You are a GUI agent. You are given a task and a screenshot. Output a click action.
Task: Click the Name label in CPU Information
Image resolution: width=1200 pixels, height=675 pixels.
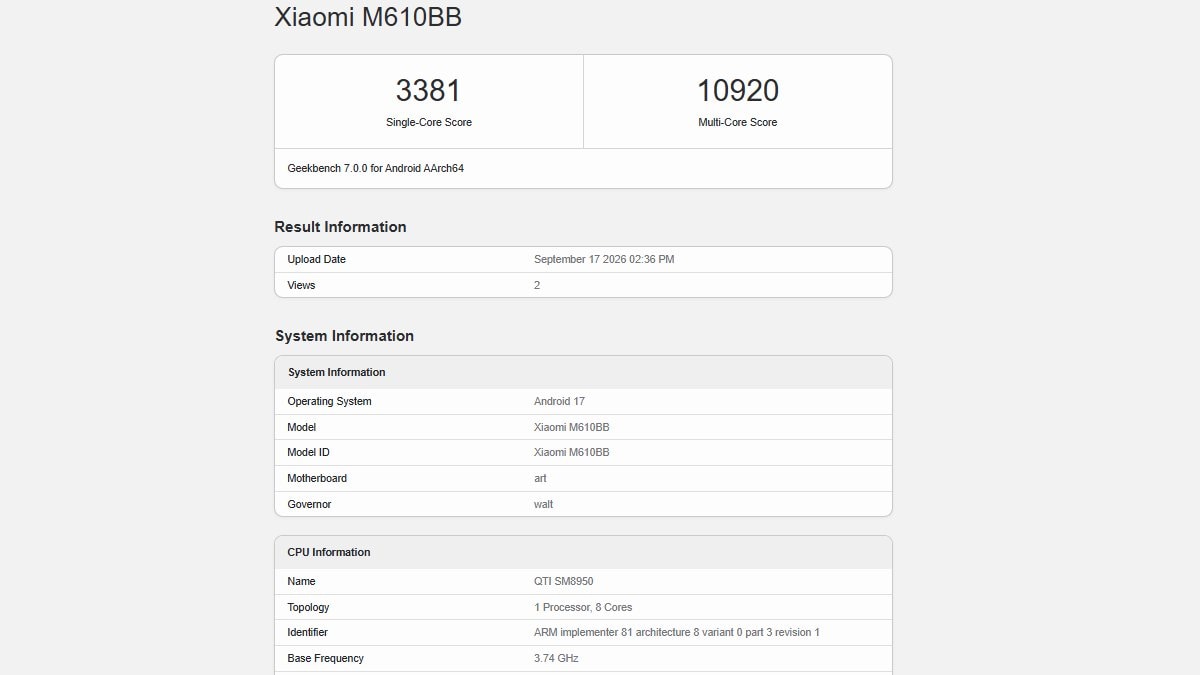pos(301,581)
